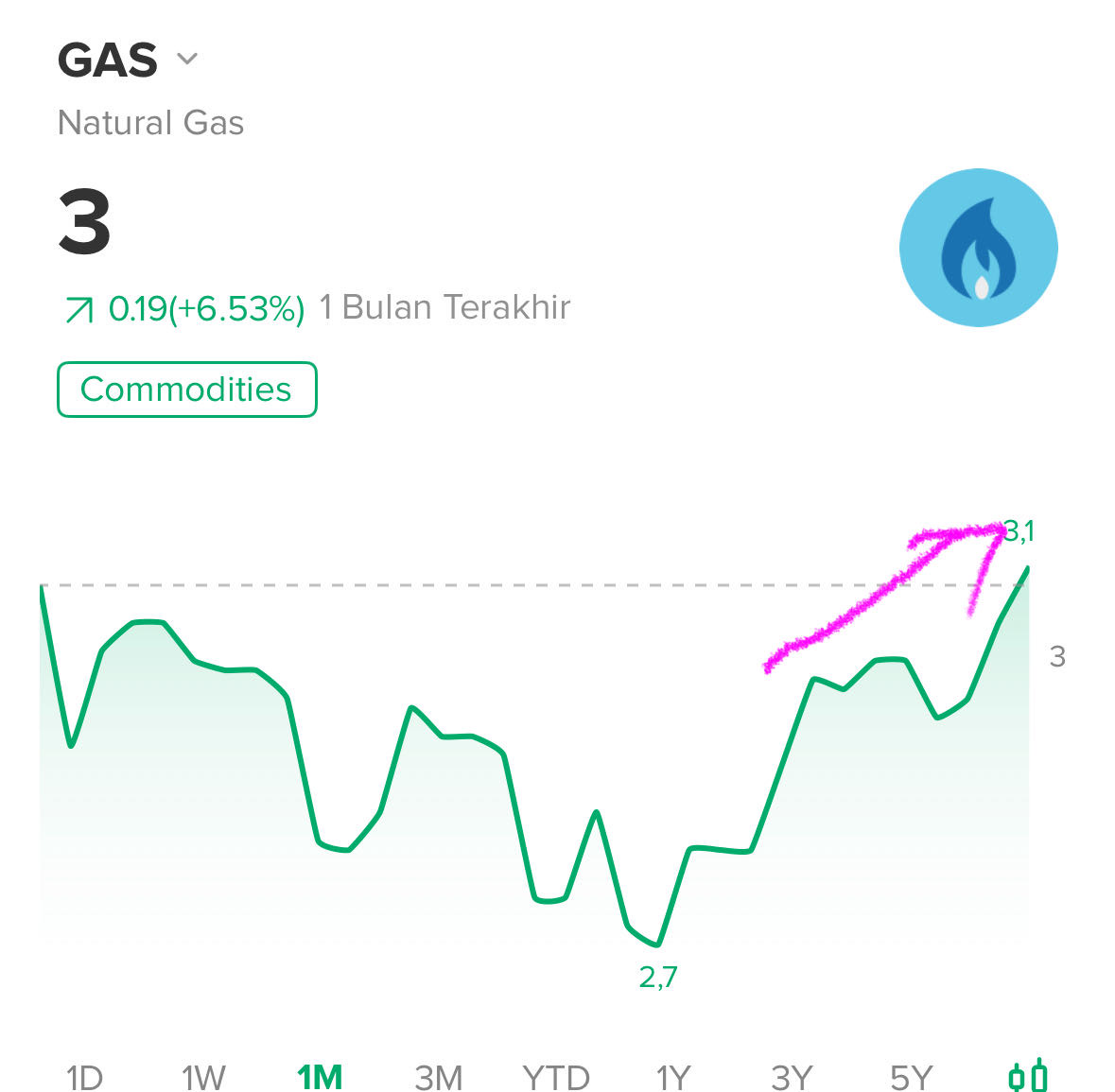Tap the 3,1 high point label
This screenshot has height=1092, width=1115.
coord(1019,531)
